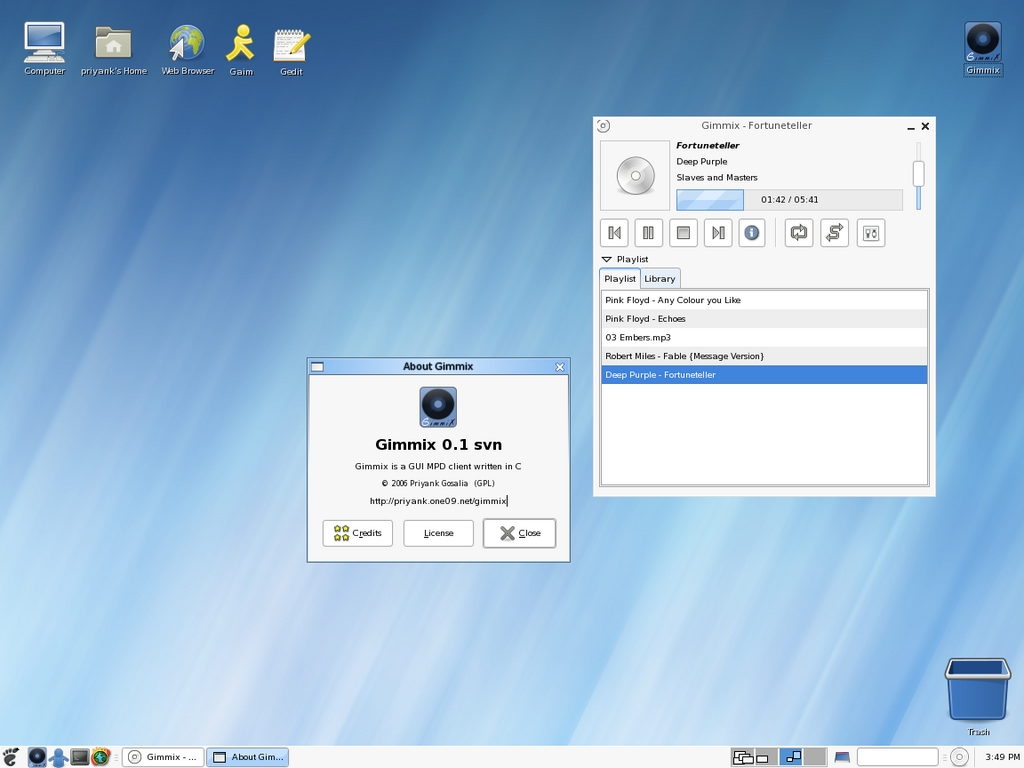
Task: Open About Gimmix window menu icon
Action: click(317, 367)
